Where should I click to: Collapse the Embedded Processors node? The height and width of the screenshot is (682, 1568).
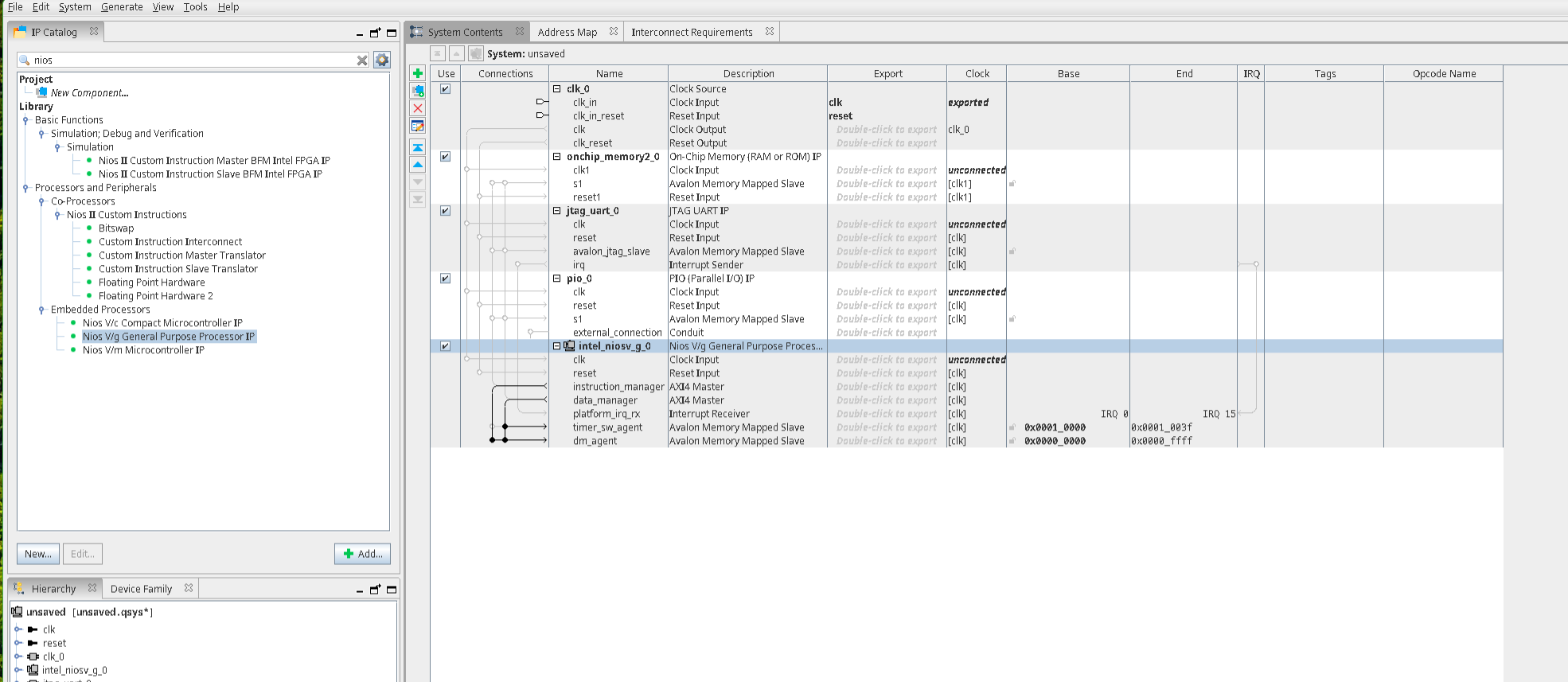pos(41,310)
